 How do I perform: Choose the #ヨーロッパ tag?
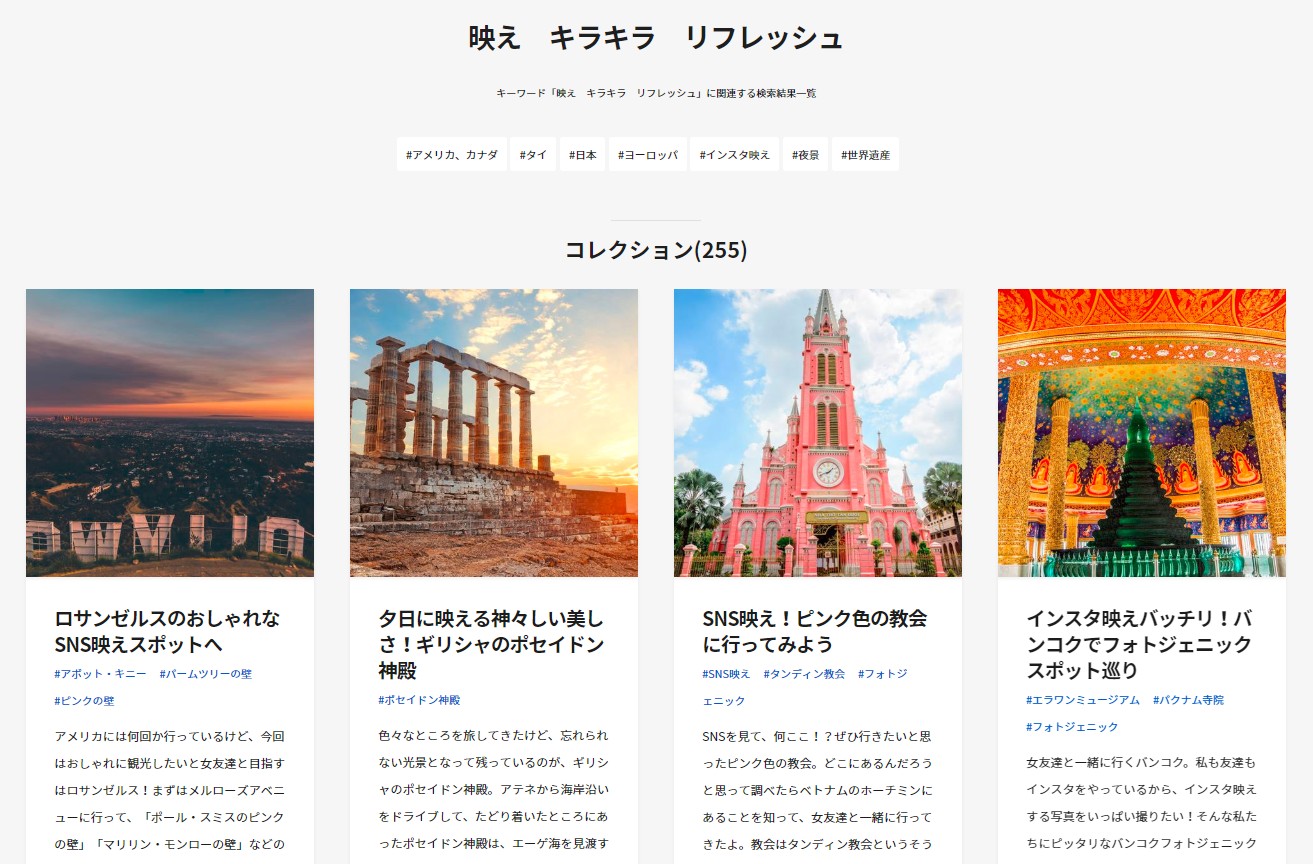(x=647, y=155)
